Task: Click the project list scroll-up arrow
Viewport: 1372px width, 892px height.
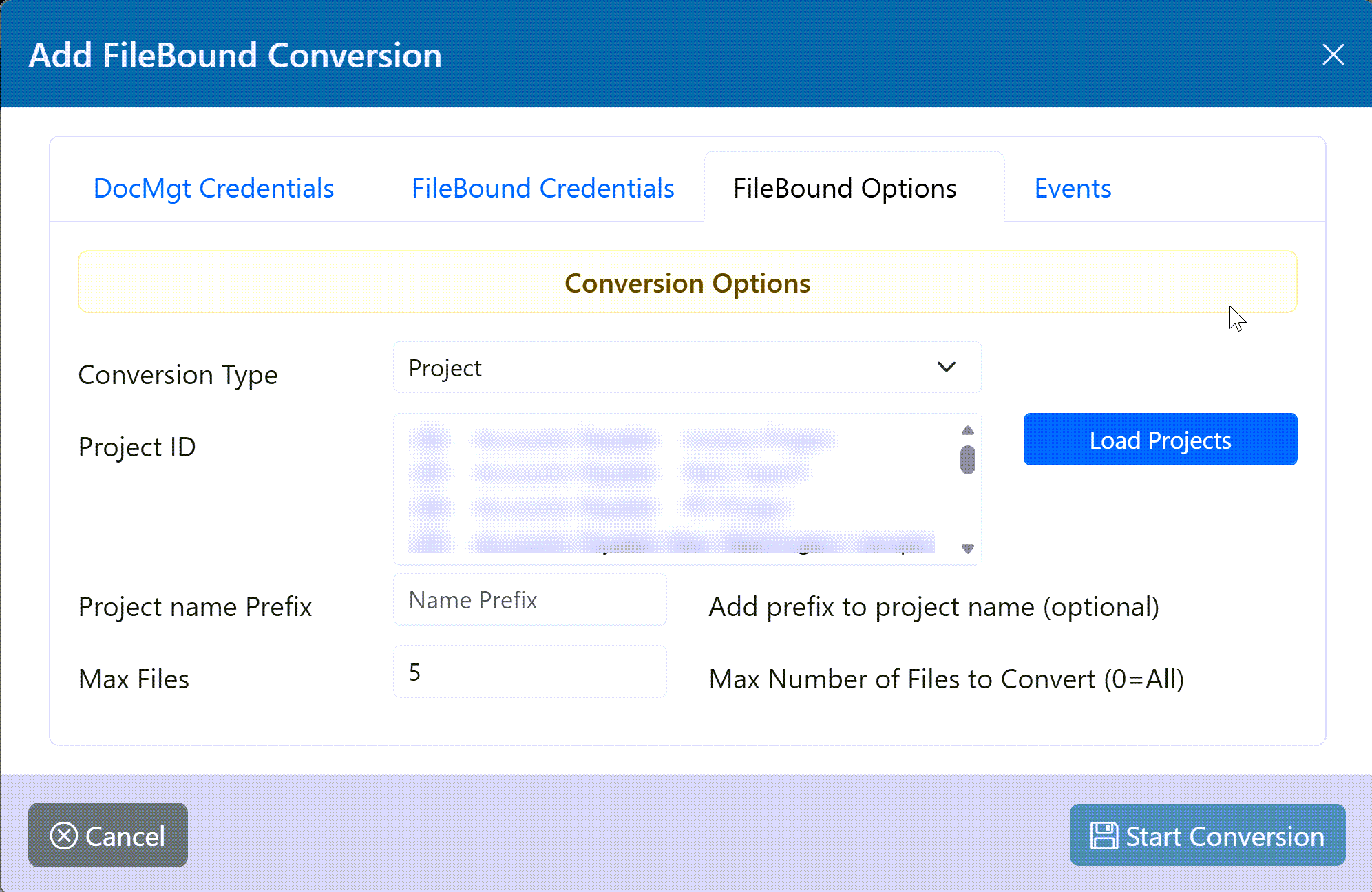Action: point(967,431)
